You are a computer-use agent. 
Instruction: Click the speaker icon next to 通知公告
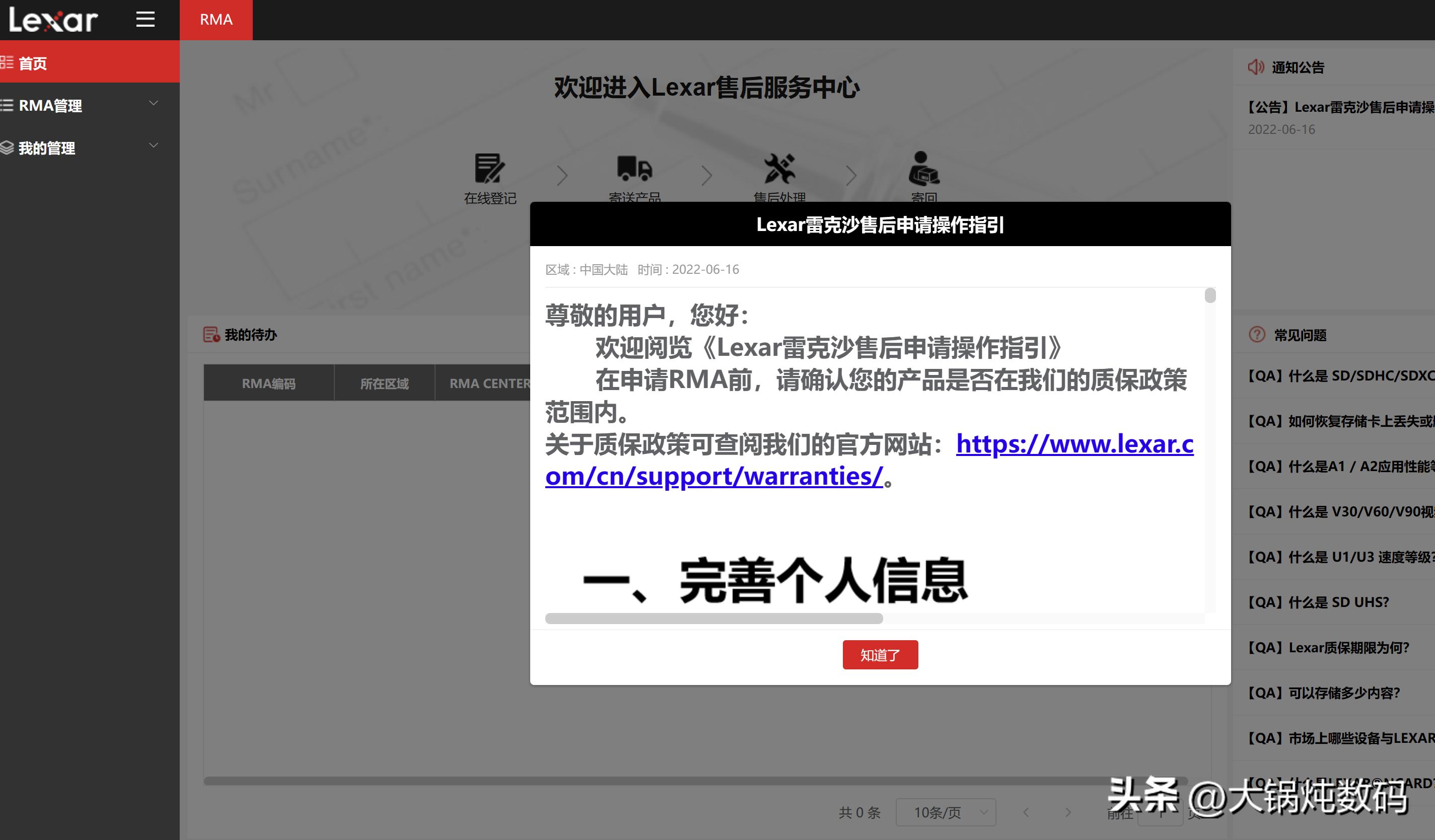[x=1255, y=66]
